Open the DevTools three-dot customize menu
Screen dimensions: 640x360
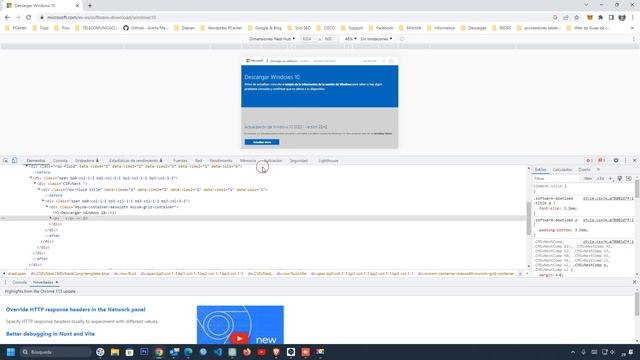click(626, 161)
